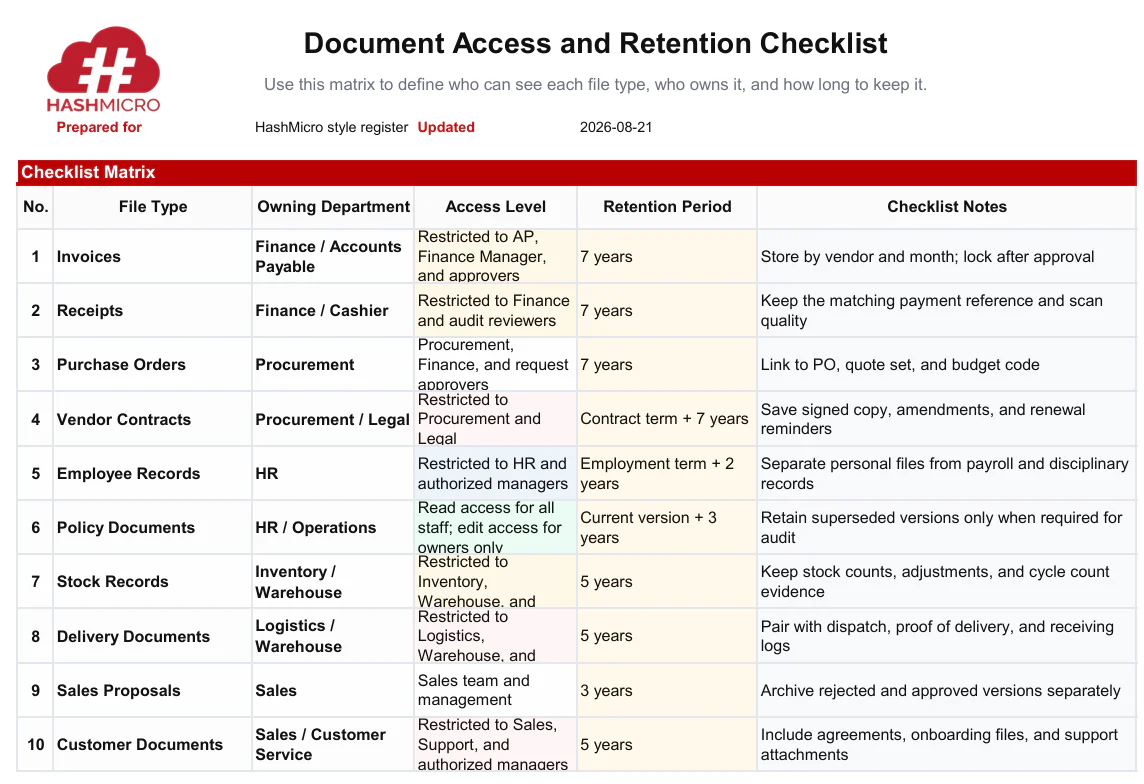Click the 'Checklist Matrix' red header bar
The height and width of the screenshot is (784, 1144).
576,172
